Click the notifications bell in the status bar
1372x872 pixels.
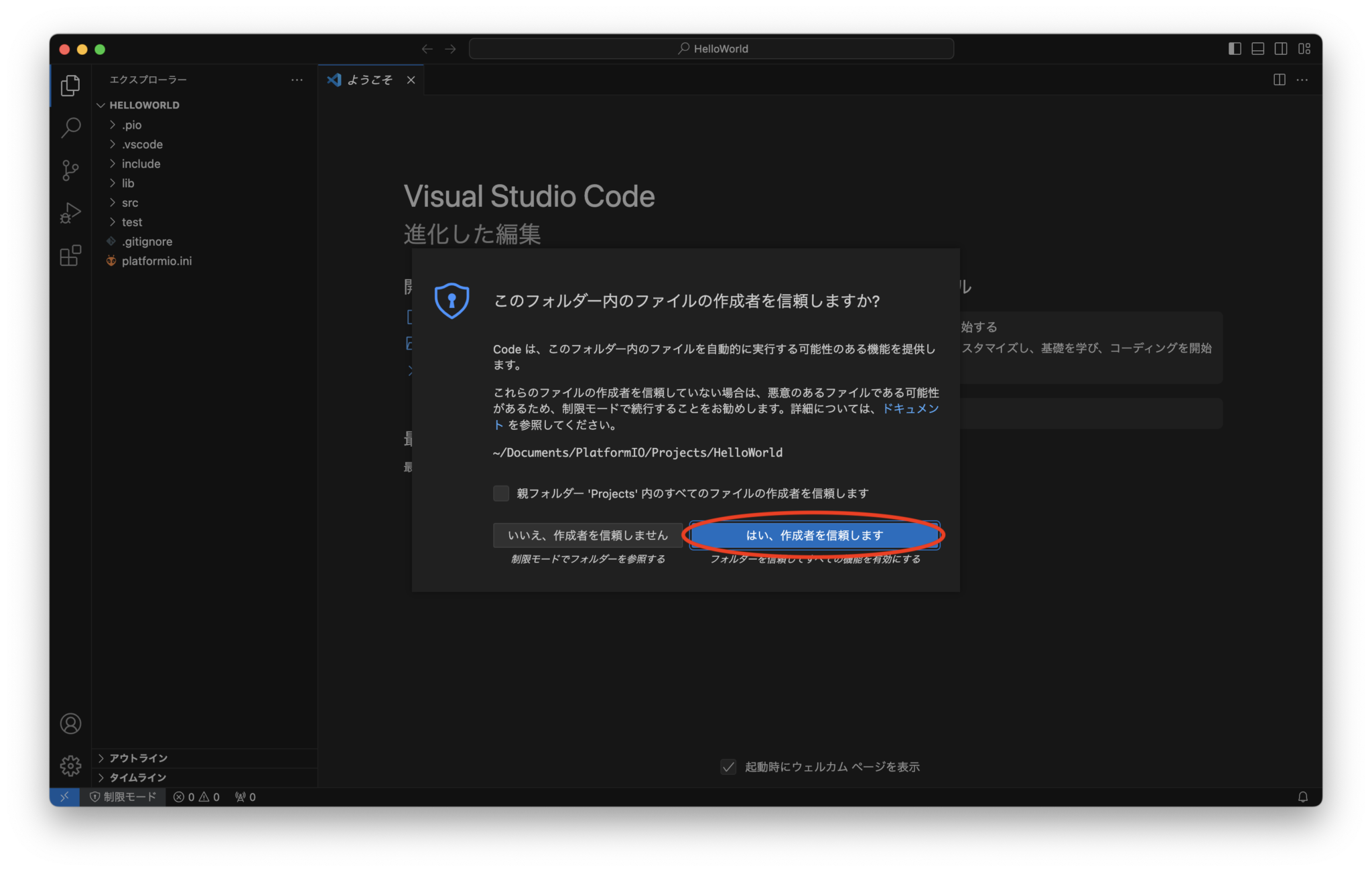point(1302,797)
